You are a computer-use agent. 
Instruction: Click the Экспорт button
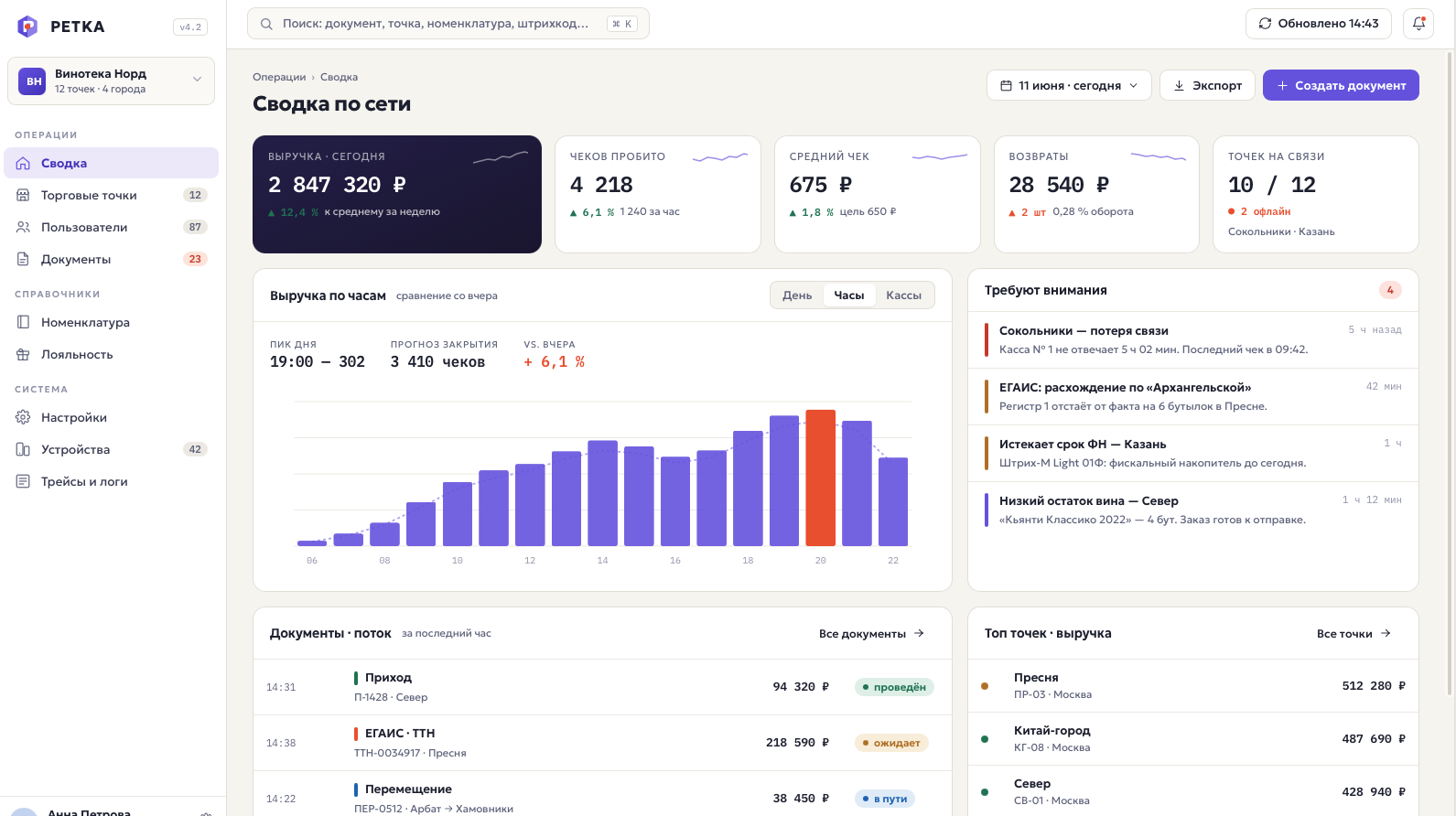pos(1207,85)
